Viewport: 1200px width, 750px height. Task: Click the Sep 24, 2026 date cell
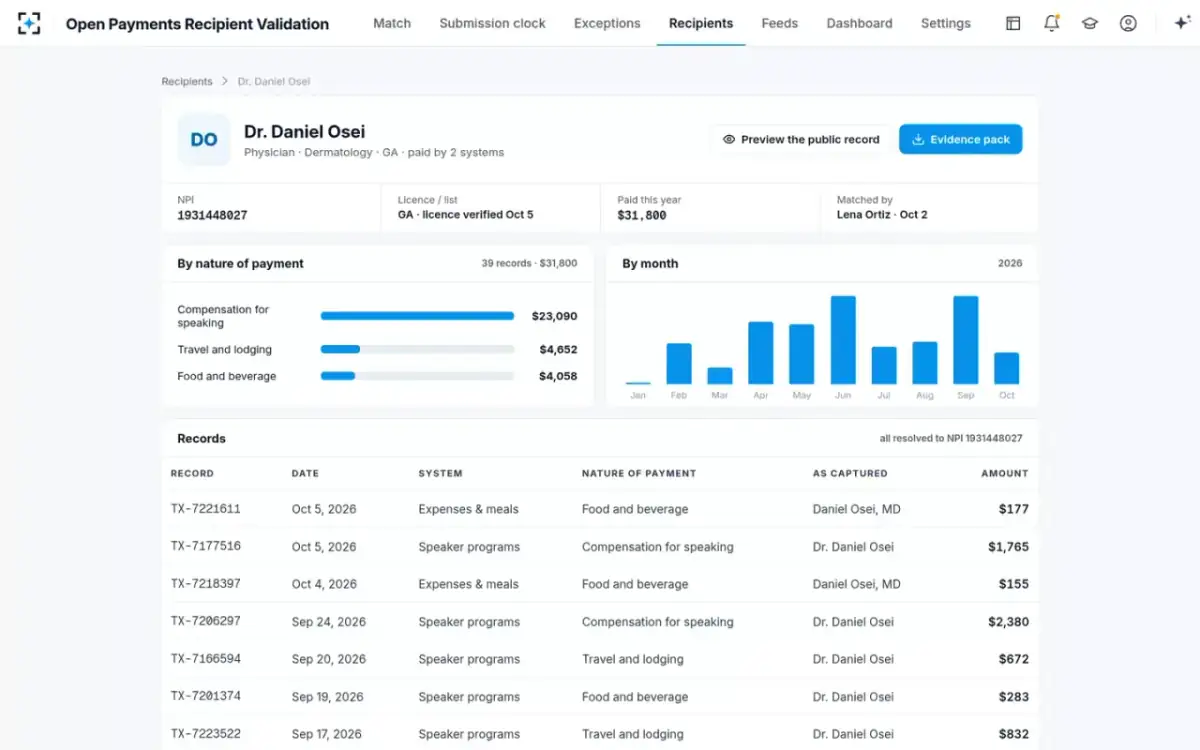pyautogui.click(x=329, y=622)
